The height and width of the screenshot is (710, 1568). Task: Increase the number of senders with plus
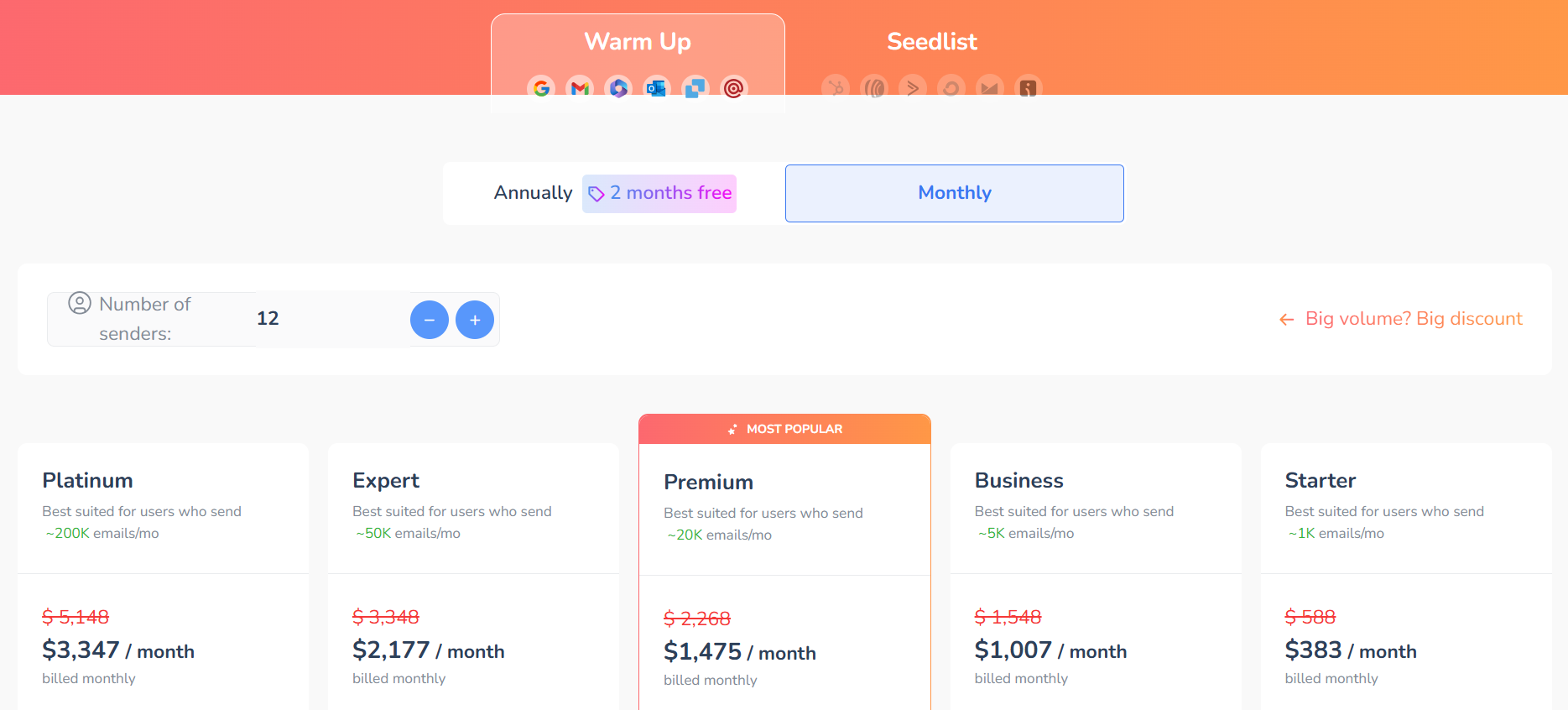pos(475,320)
